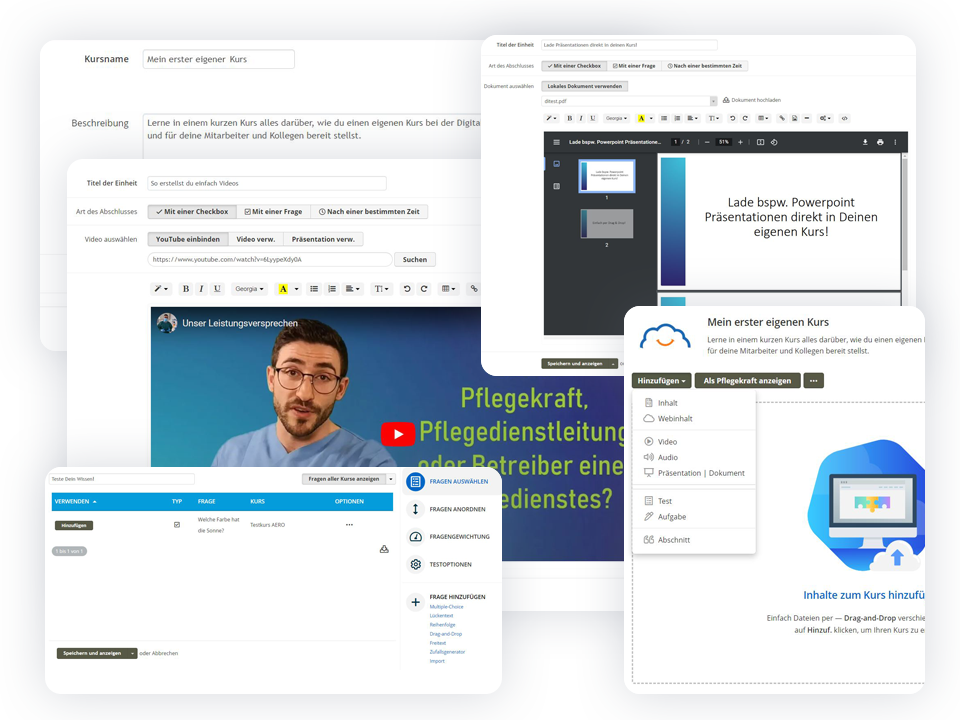Choose 'Nach einer bestimmten Zeit' in video unit

click(369, 212)
